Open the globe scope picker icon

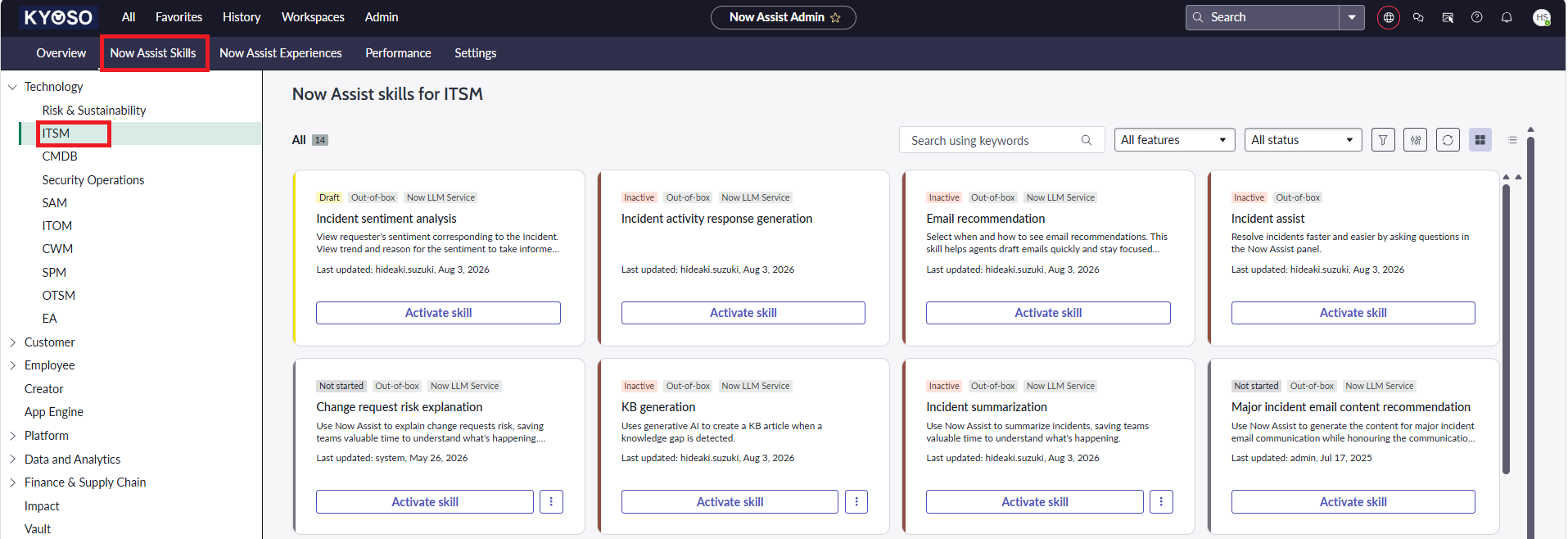pos(1389,17)
